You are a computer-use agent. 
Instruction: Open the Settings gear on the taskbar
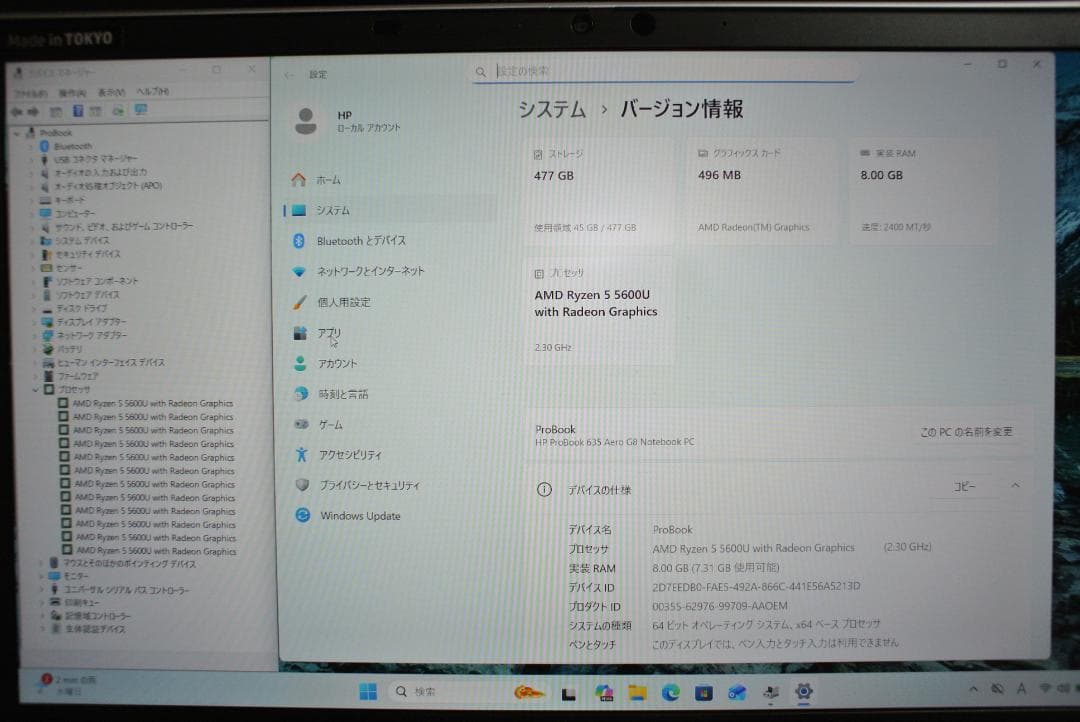pos(802,691)
